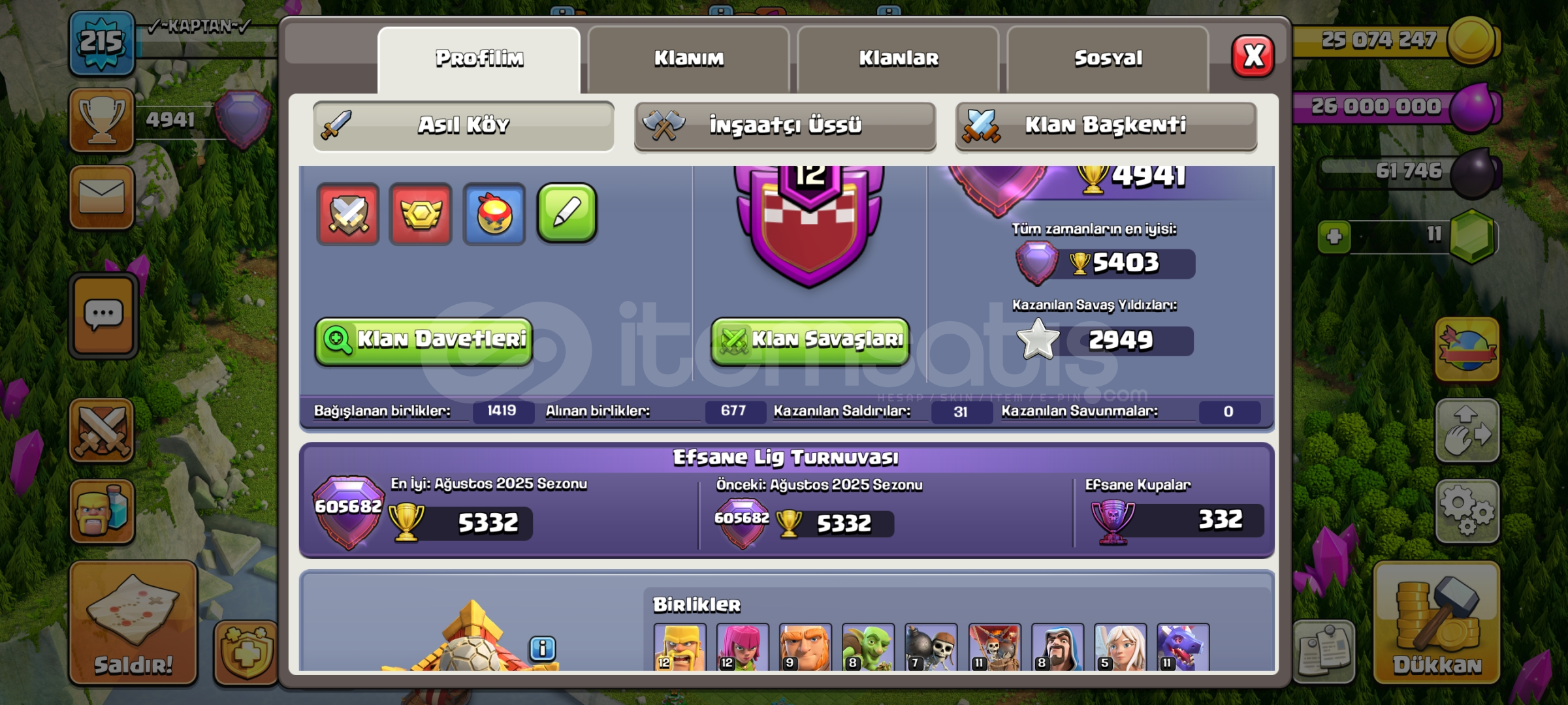The image size is (1568, 705).
Task: Open the Sosyal tab
Action: tap(1108, 59)
